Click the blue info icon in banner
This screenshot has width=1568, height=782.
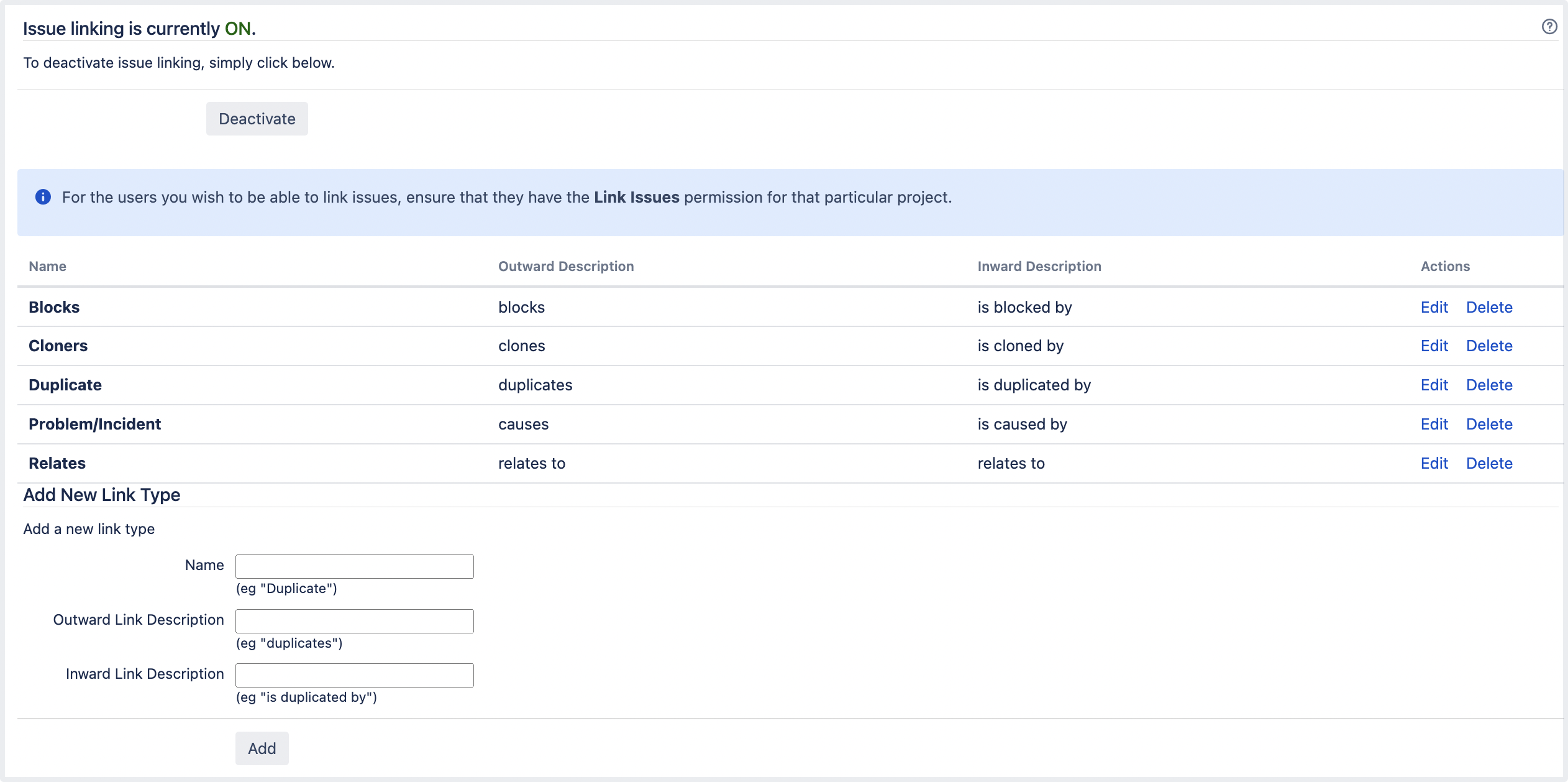click(43, 197)
